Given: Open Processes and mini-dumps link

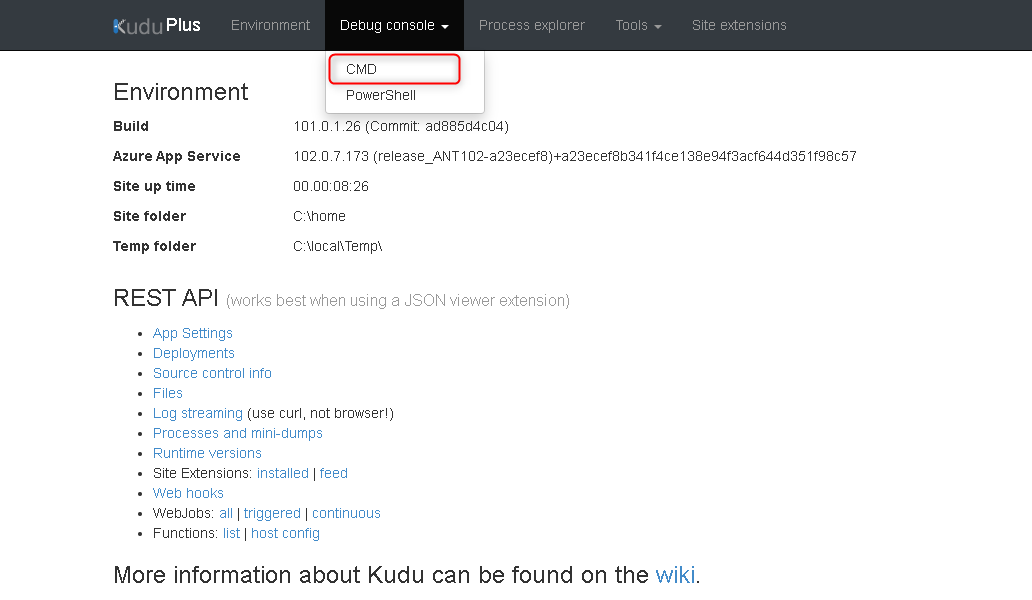Looking at the screenshot, I should coord(237,433).
